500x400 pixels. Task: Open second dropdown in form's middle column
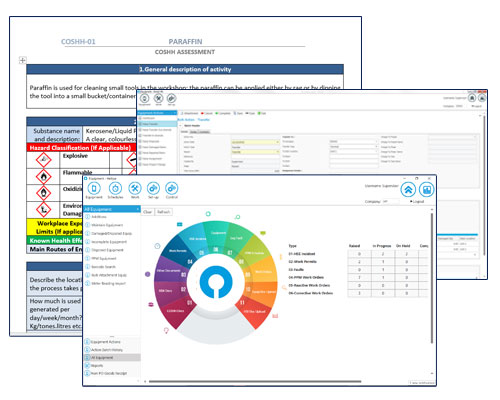click(x=354, y=147)
